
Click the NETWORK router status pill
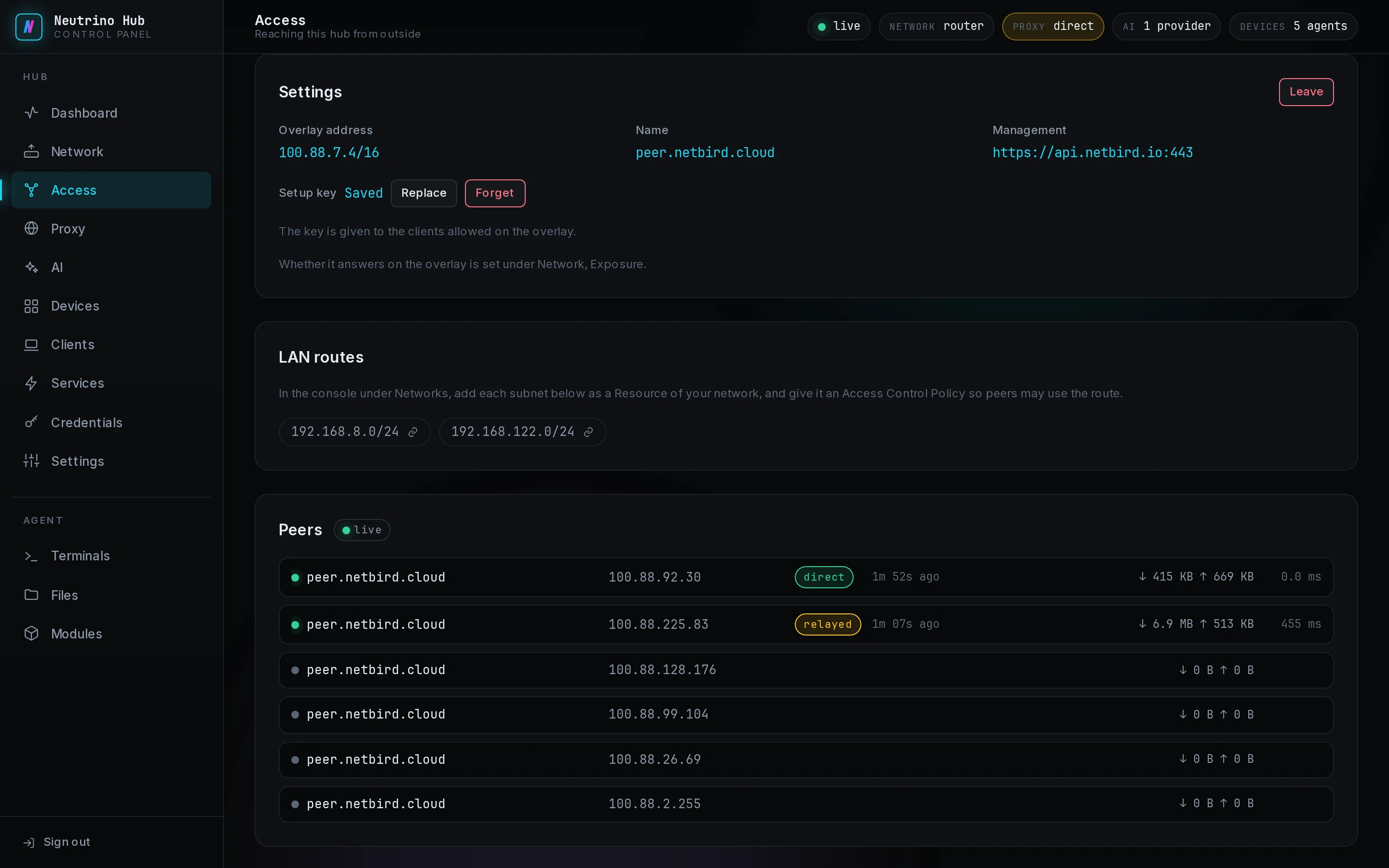point(936,27)
